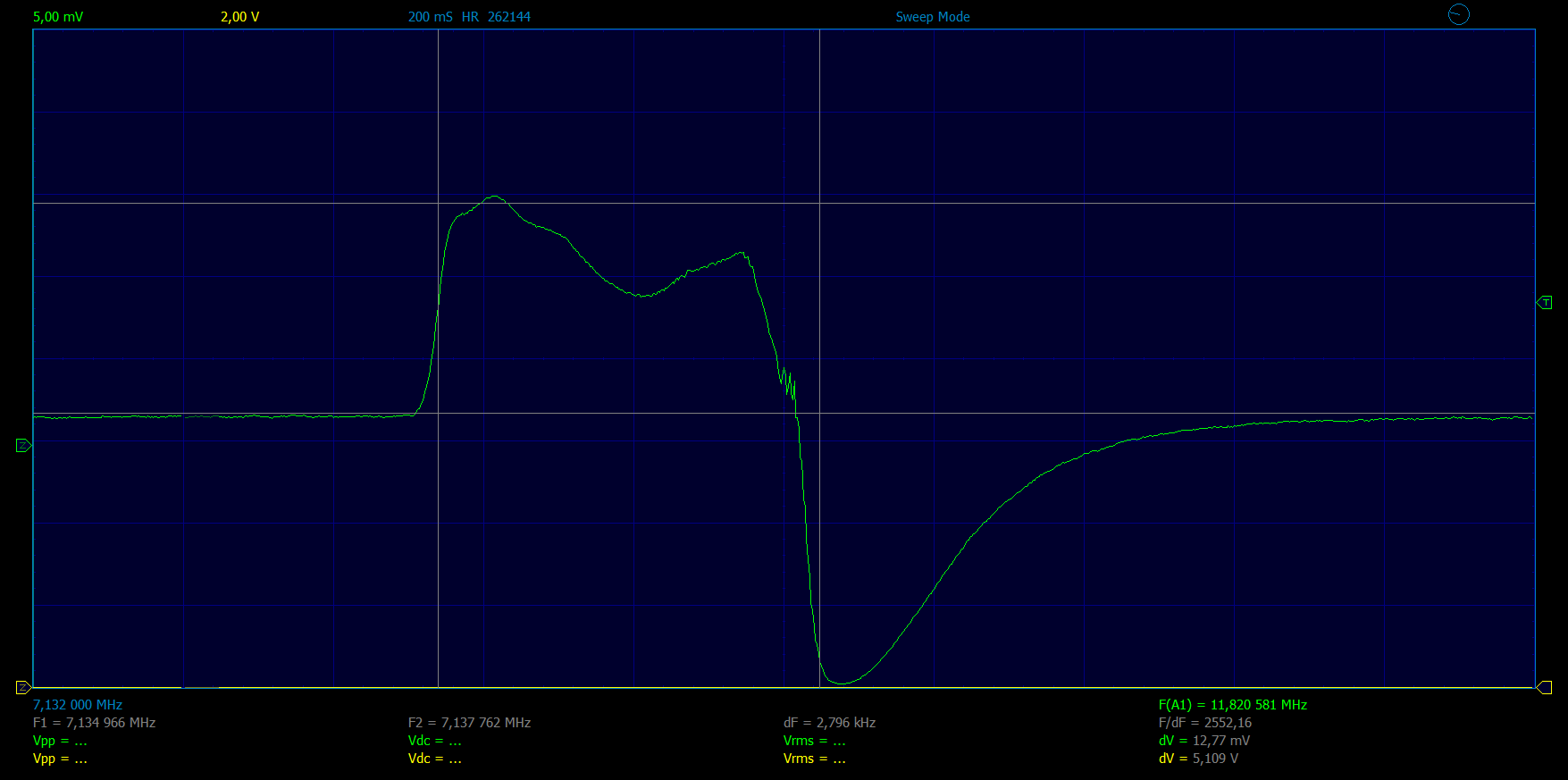
Task: Click the dF = 2,796 kHz readout
Action: (830, 723)
